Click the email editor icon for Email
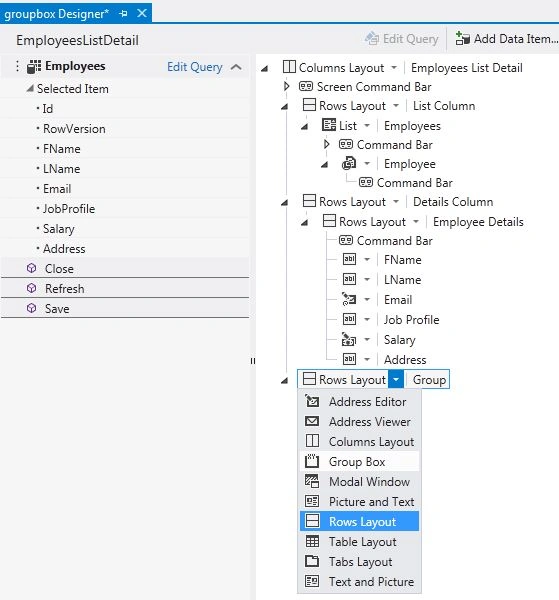Viewport: 559px width, 600px height. [349, 299]
